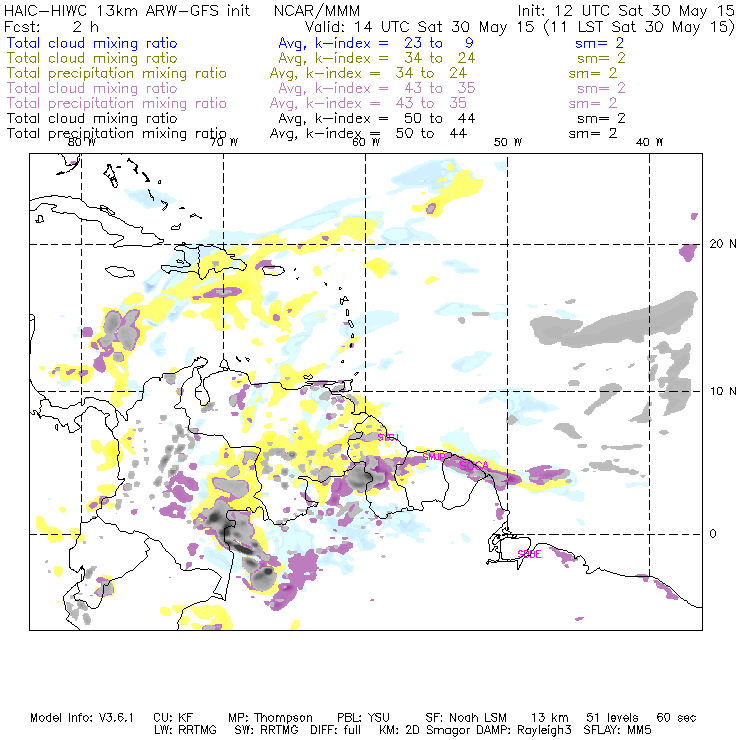This screenshot has height=740, width=740.
Task: Click the "NCAR/MMM" header text
Action: pyautogui.click(x=317, y=11)
